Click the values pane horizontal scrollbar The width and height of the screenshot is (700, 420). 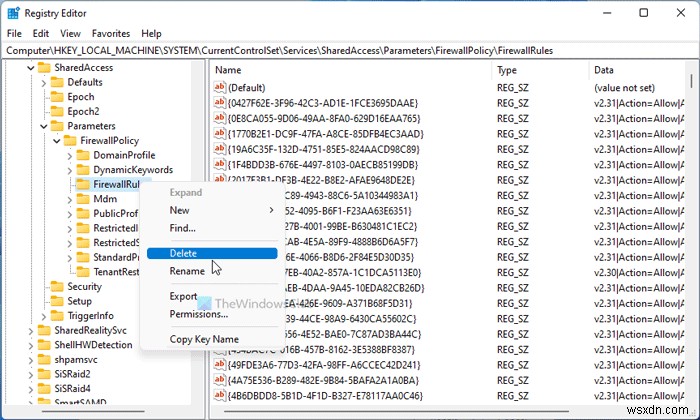[397, 411]
